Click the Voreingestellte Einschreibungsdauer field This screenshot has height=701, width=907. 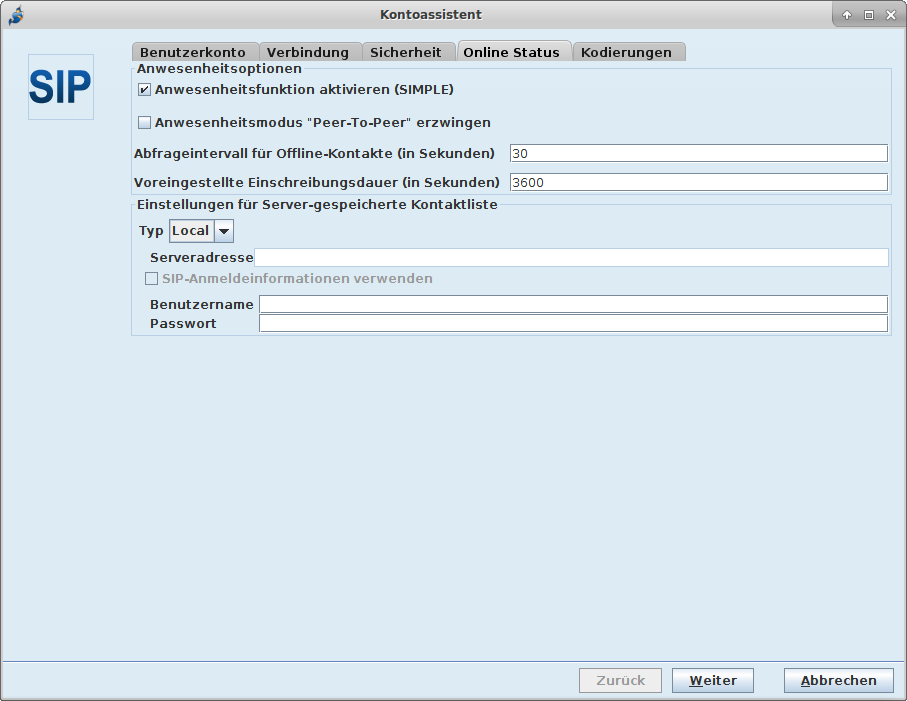click(x=698, y=182)
